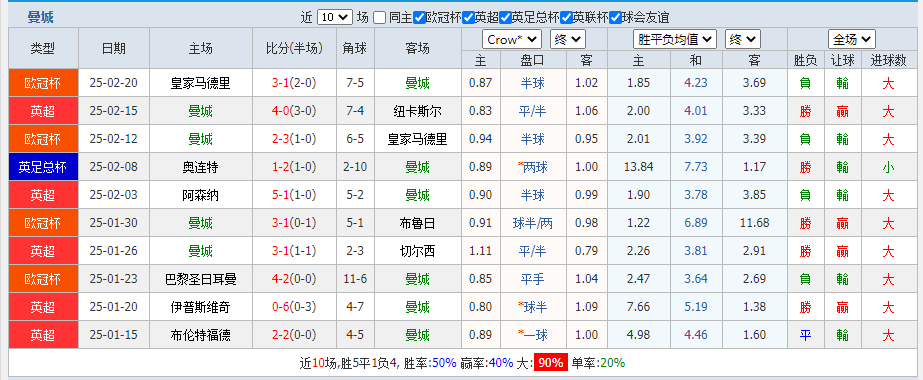Open score 2-2(0-0) at 布伦特福德
Viewport: 923px width, 380px height.
click(294, 335)
